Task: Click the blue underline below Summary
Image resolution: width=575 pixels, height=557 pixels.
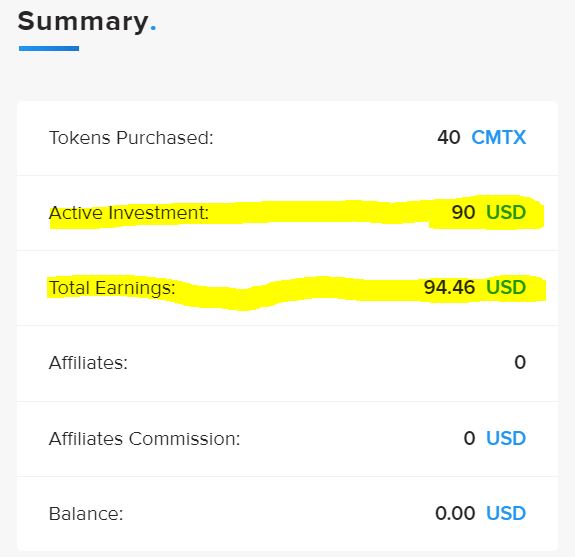Action: click(x=49, y=48)
